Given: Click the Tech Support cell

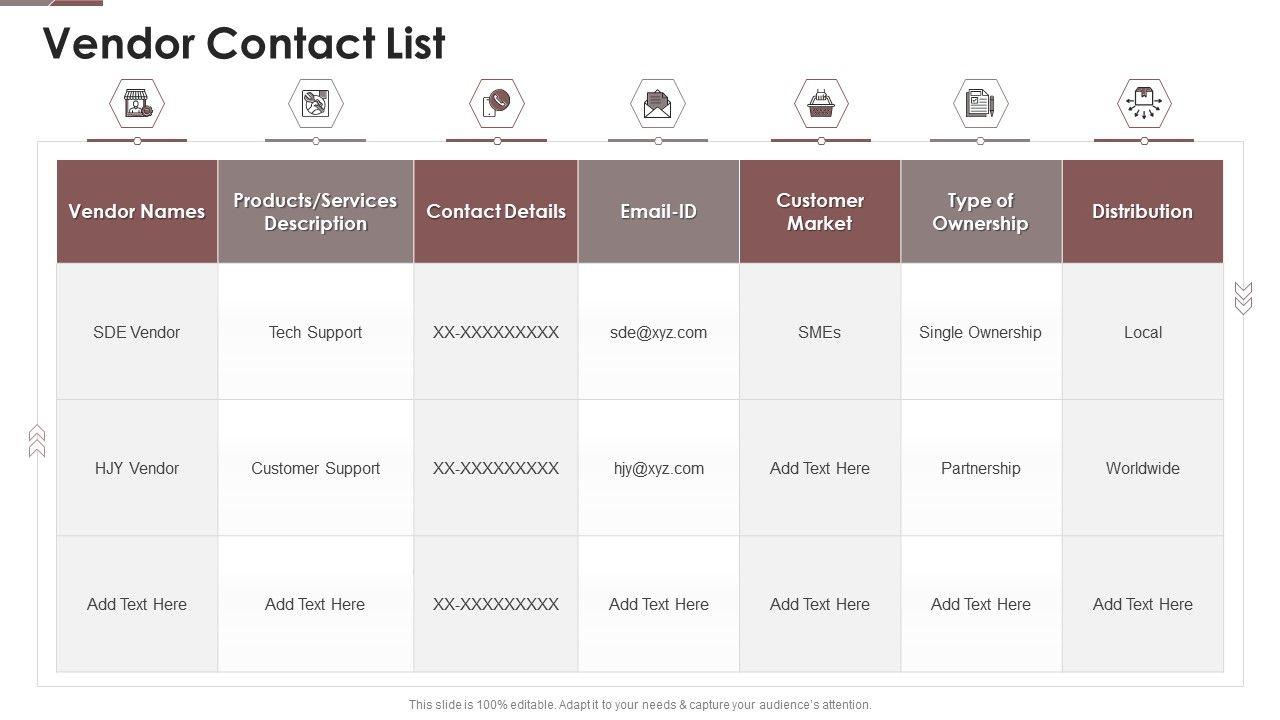Looking at the screenshot, I should [316, 333].
